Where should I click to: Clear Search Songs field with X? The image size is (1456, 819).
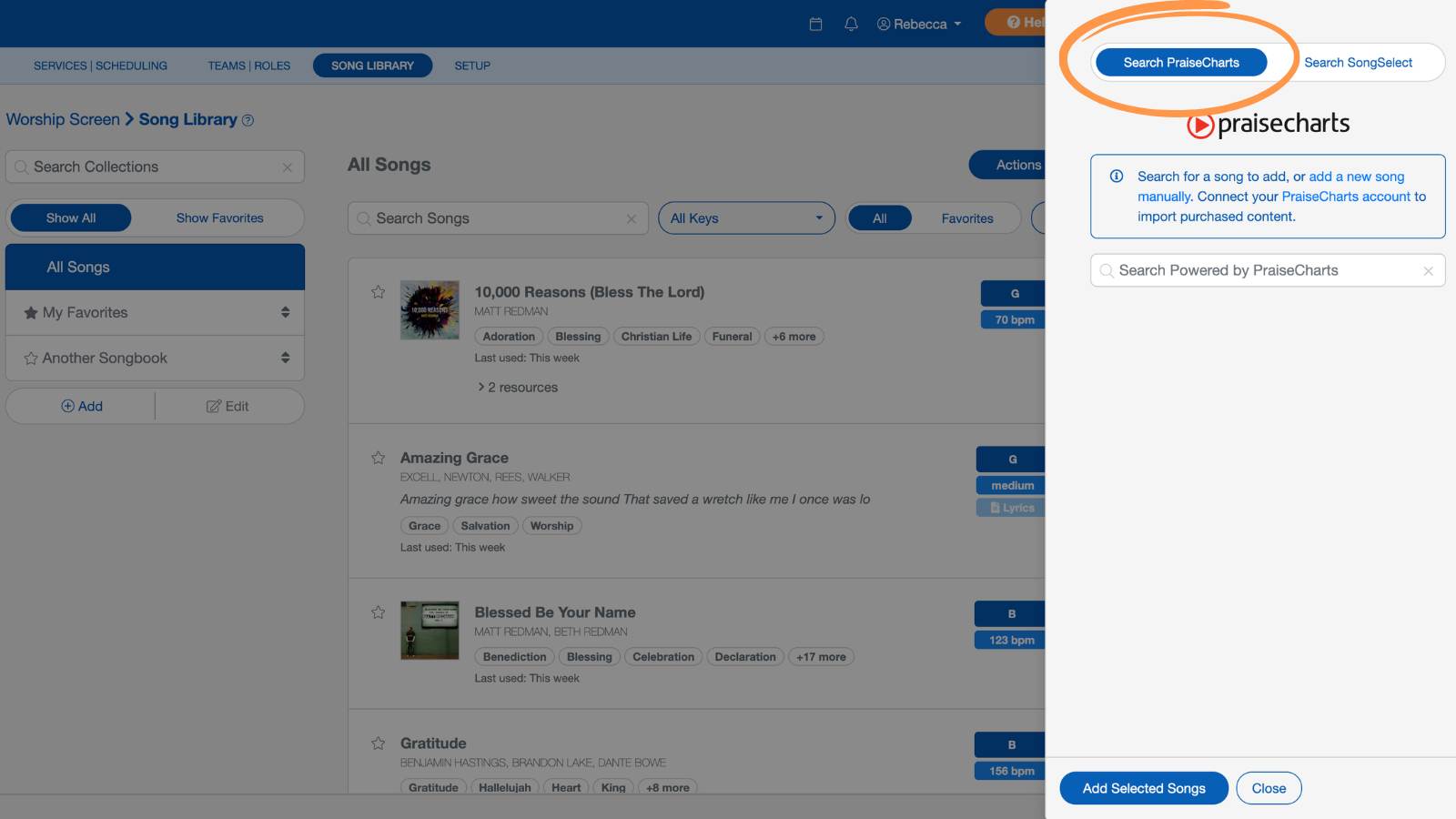(631, 218)
